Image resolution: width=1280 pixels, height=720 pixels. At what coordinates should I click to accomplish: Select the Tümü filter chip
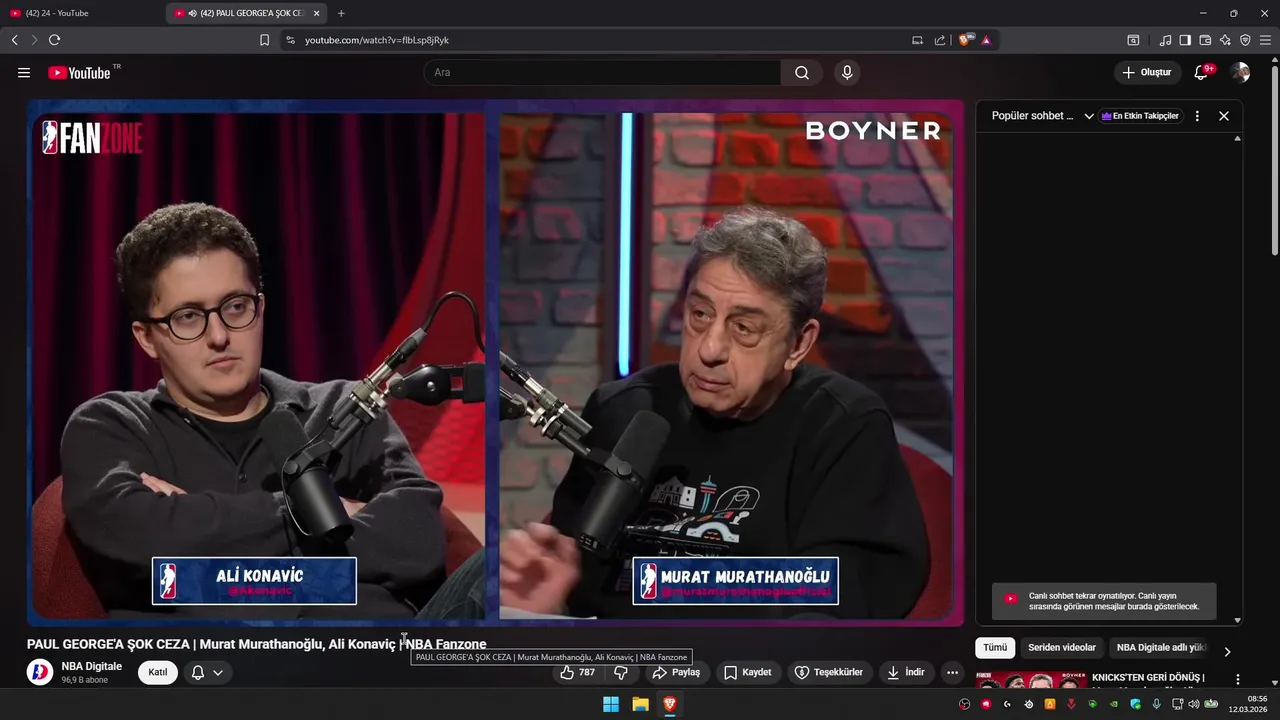tap(995, 648)
